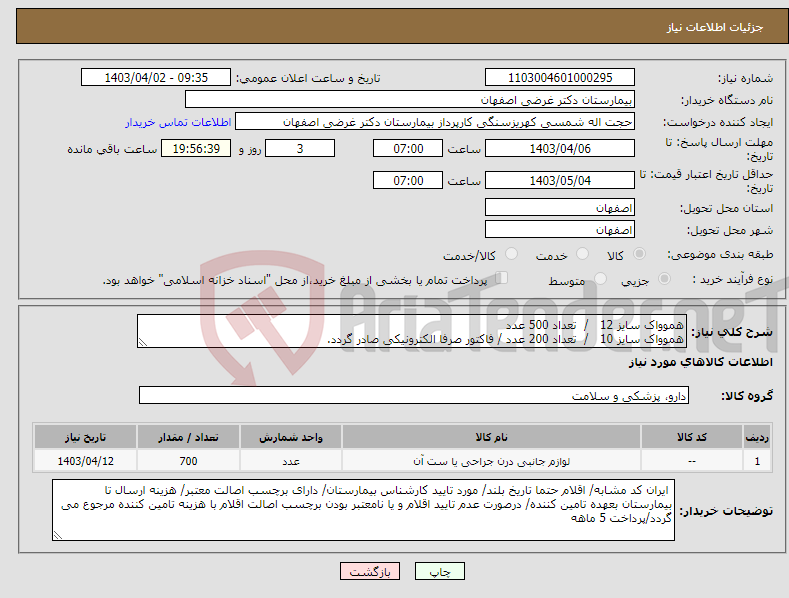Click the نوع فرآیند خرید label
The height and width of the screenshot is (598, 789).
pos(733,279)
